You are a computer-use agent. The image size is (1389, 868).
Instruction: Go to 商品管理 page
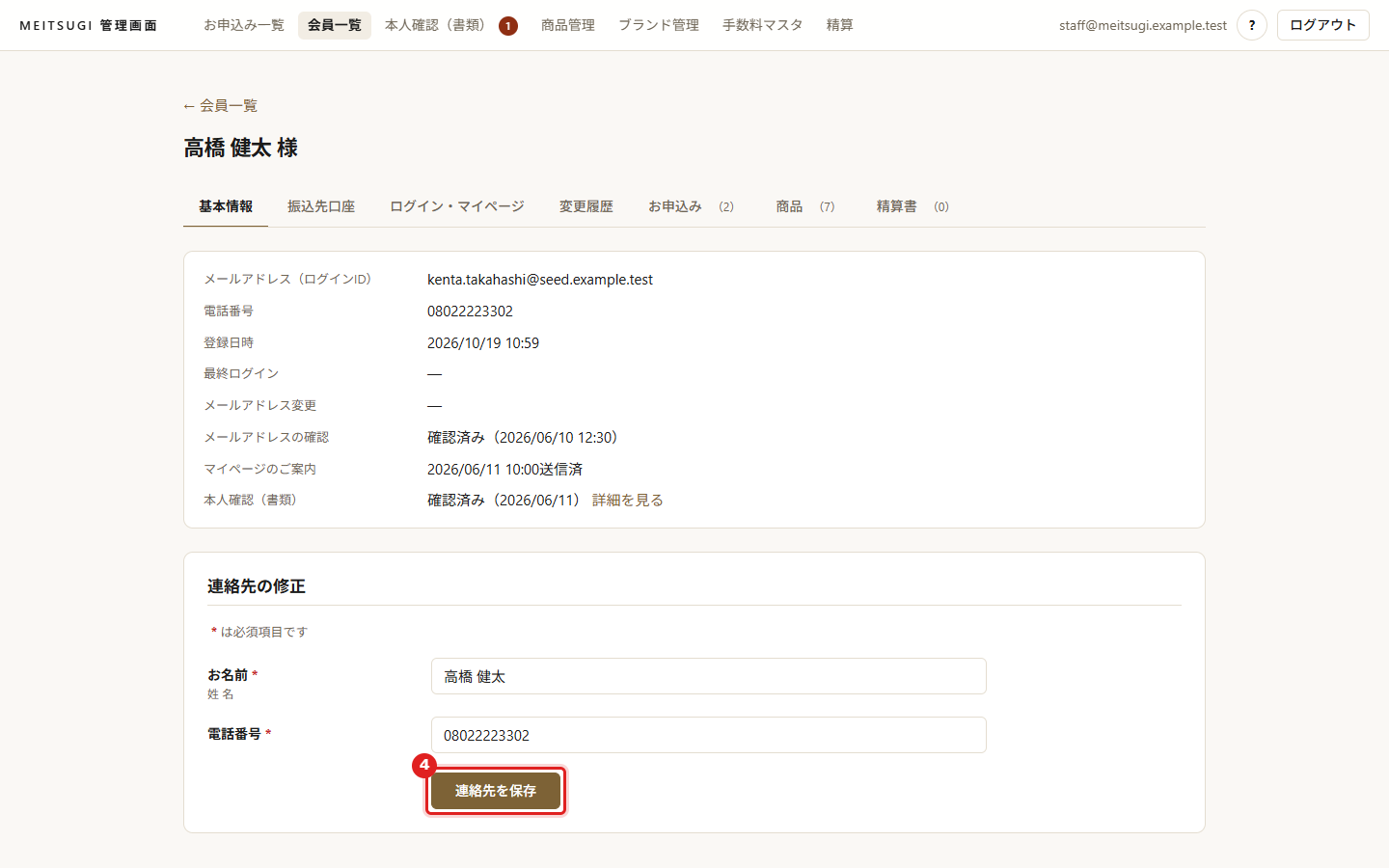point(568,25)
